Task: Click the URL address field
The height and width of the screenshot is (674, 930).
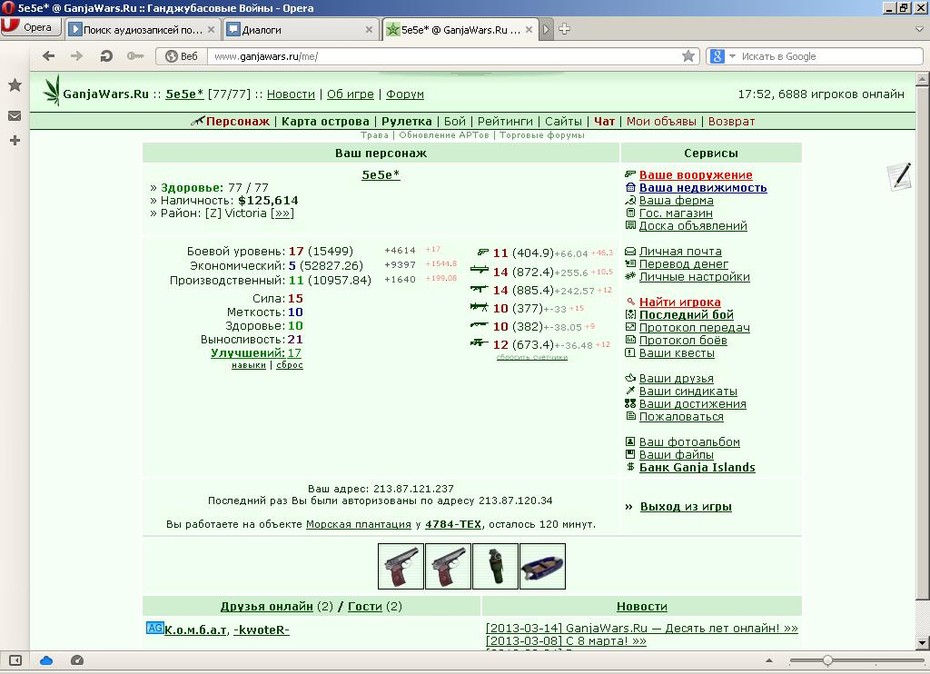Action: click(445, 56)
